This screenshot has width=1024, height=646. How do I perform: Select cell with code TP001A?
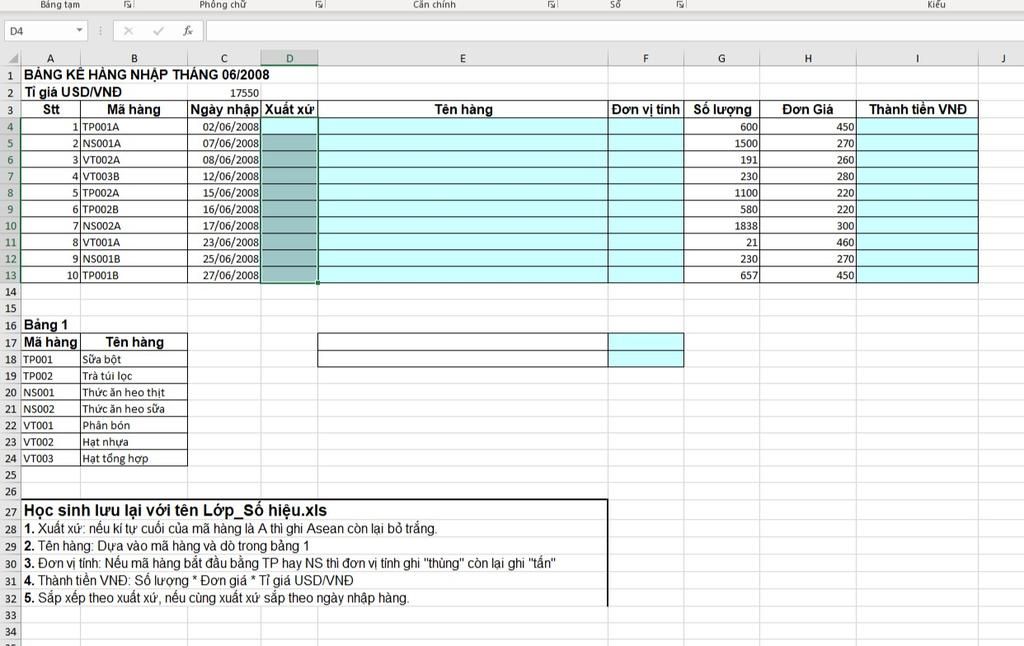(134, 127)
